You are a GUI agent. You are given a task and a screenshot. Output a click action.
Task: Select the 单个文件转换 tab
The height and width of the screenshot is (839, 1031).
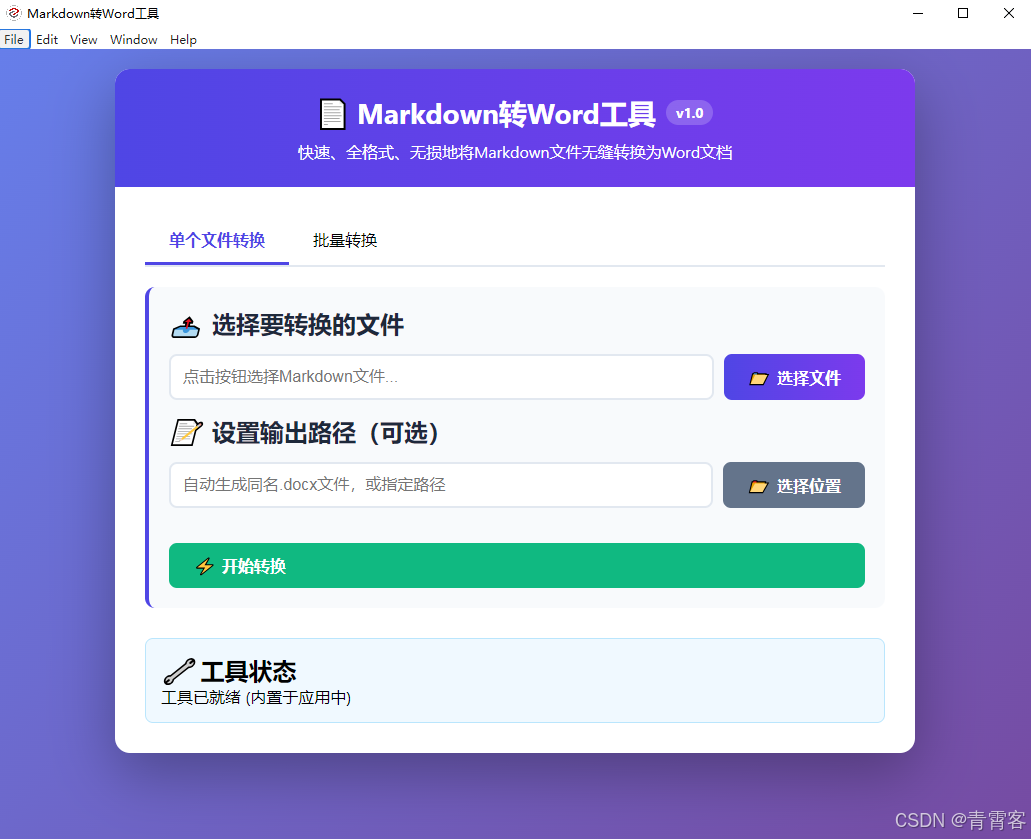click(x=216, y=240)
